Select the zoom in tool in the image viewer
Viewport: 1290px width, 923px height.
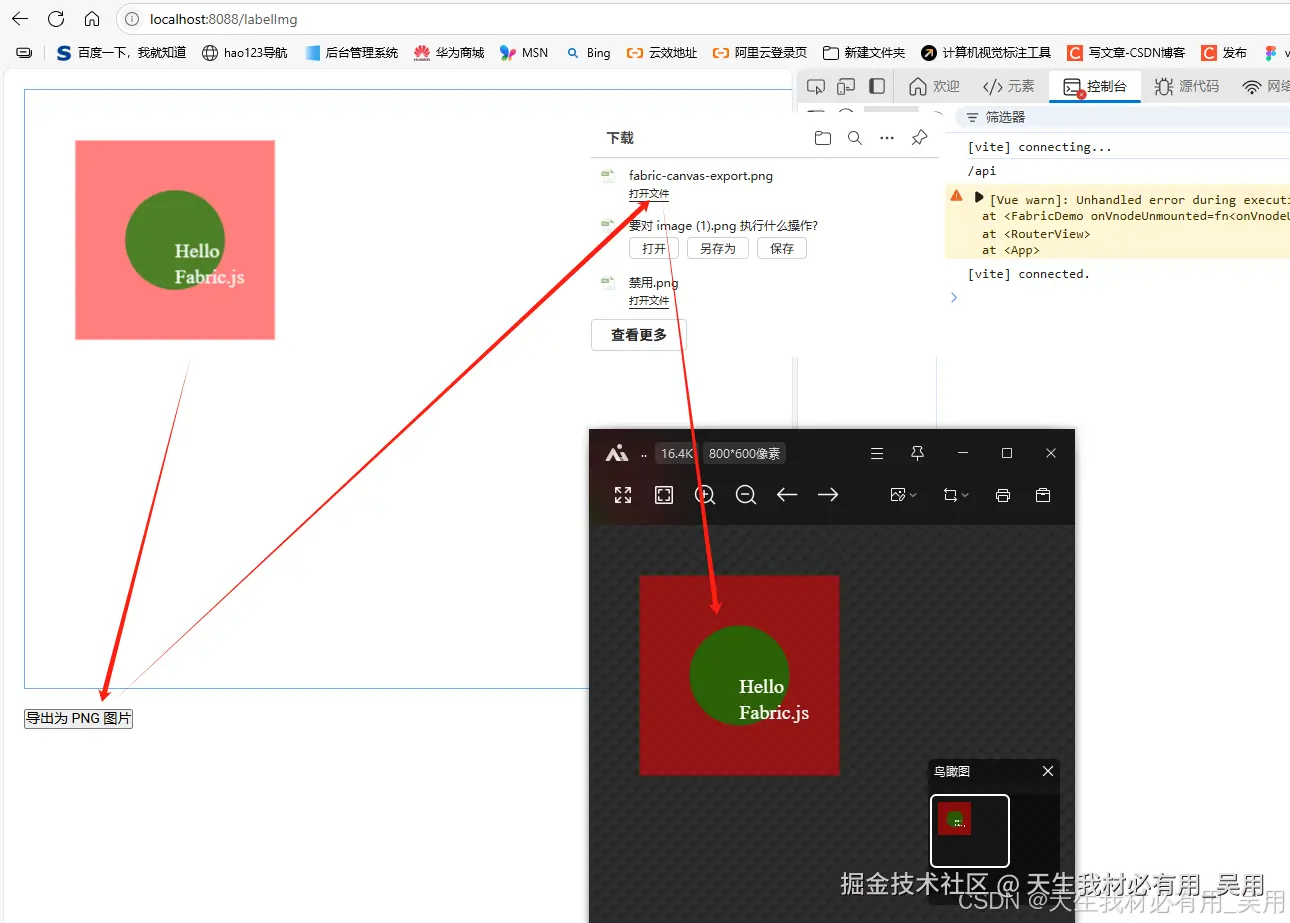(x=705, y=494)
